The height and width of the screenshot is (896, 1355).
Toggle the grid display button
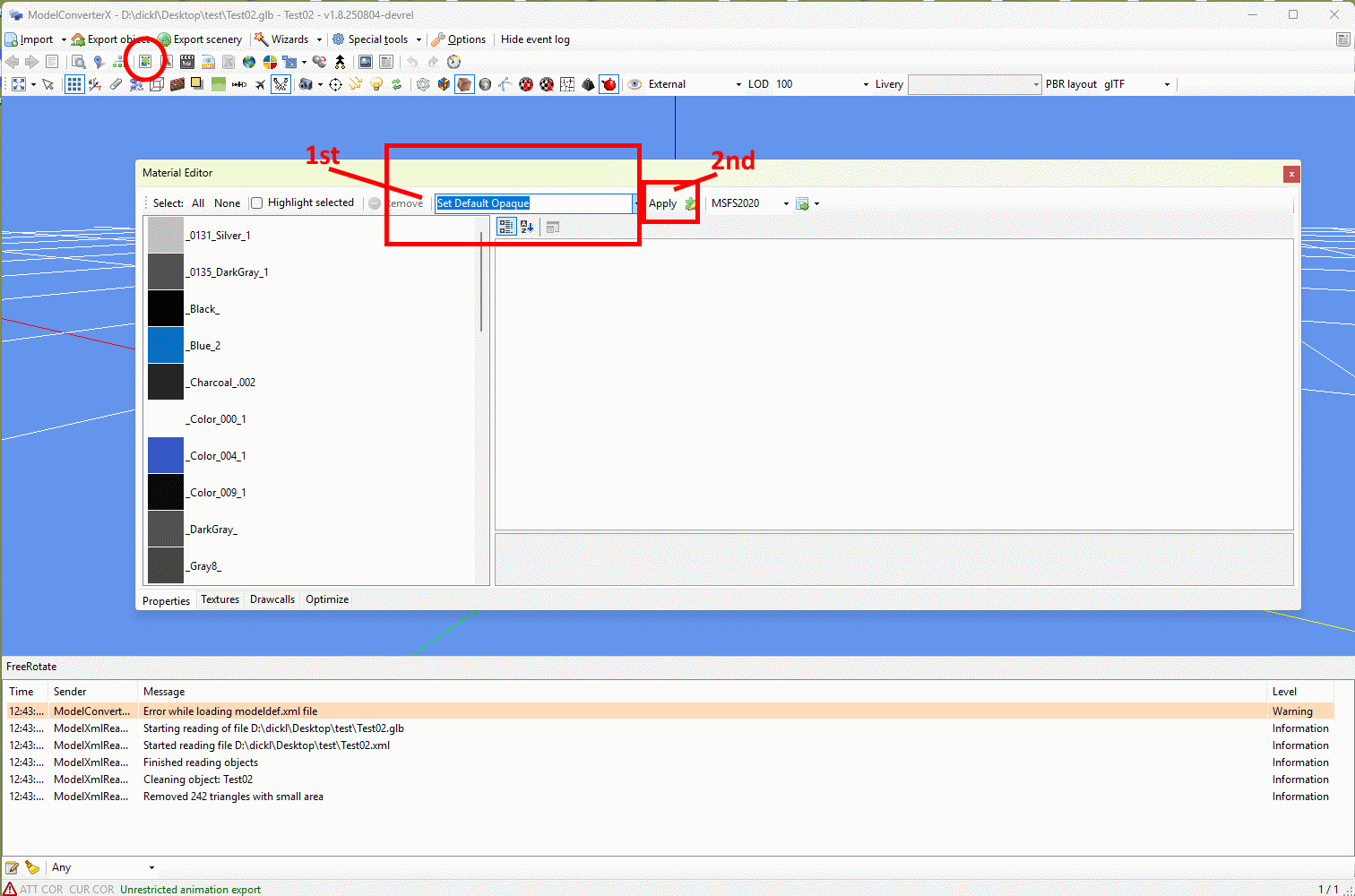(x=74, y=84)
